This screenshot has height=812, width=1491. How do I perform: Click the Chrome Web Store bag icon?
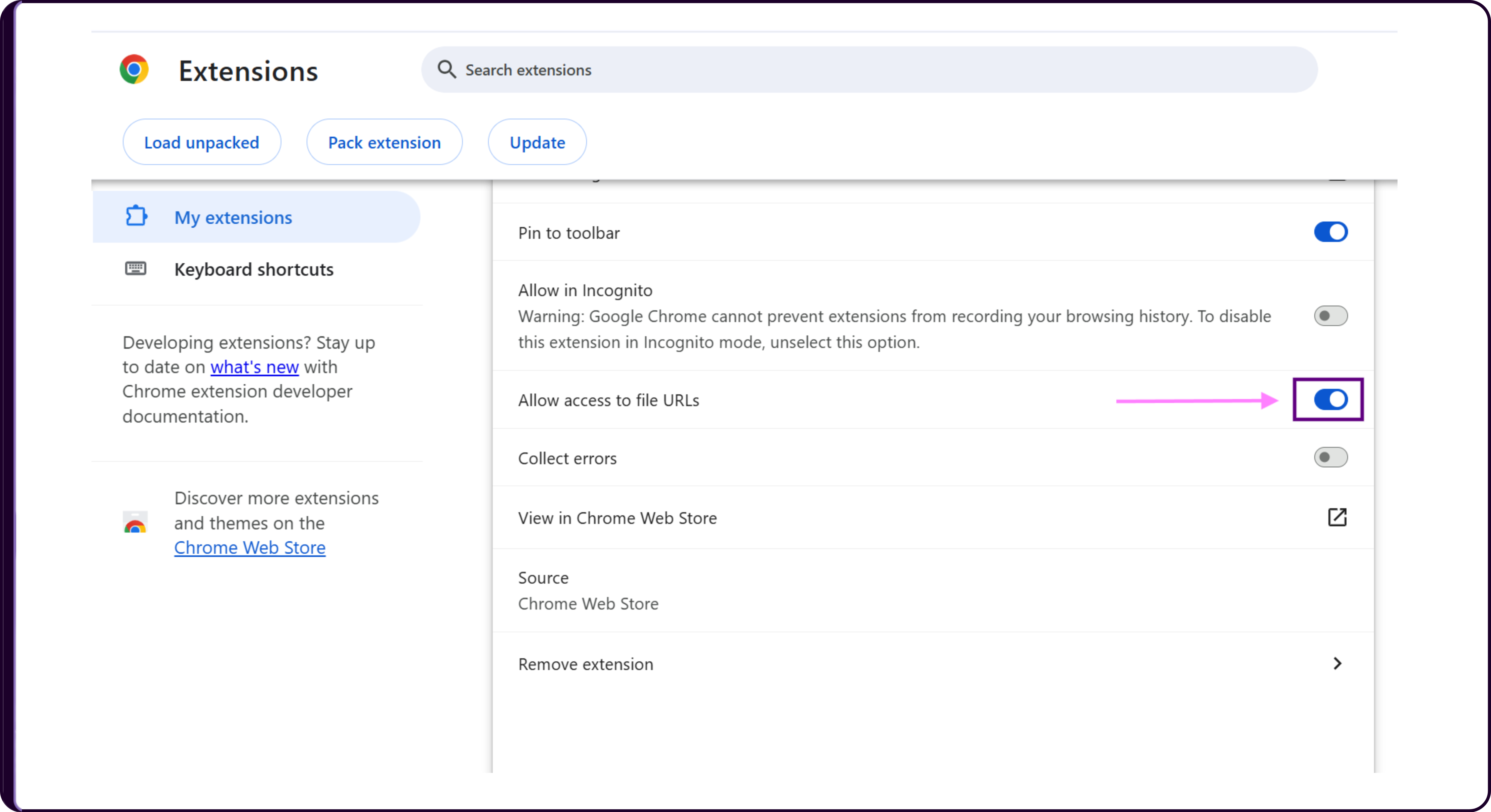pyautogui.click(x=135, y=522)
